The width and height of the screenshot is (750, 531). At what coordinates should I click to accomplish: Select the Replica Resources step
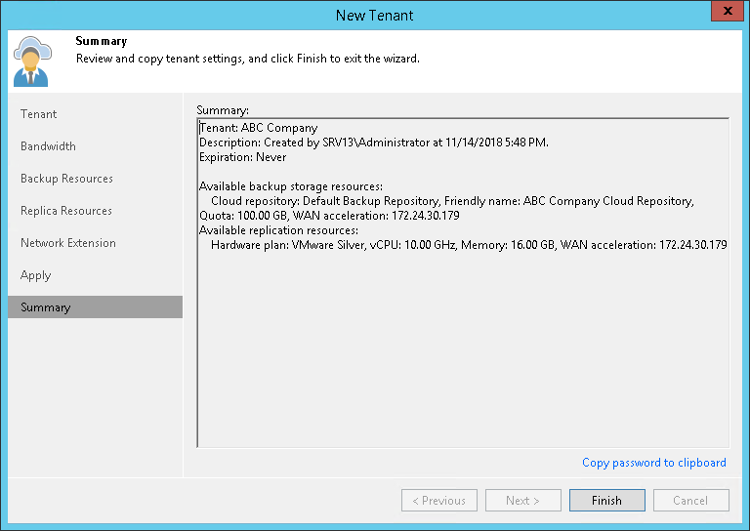pos(66,211)
